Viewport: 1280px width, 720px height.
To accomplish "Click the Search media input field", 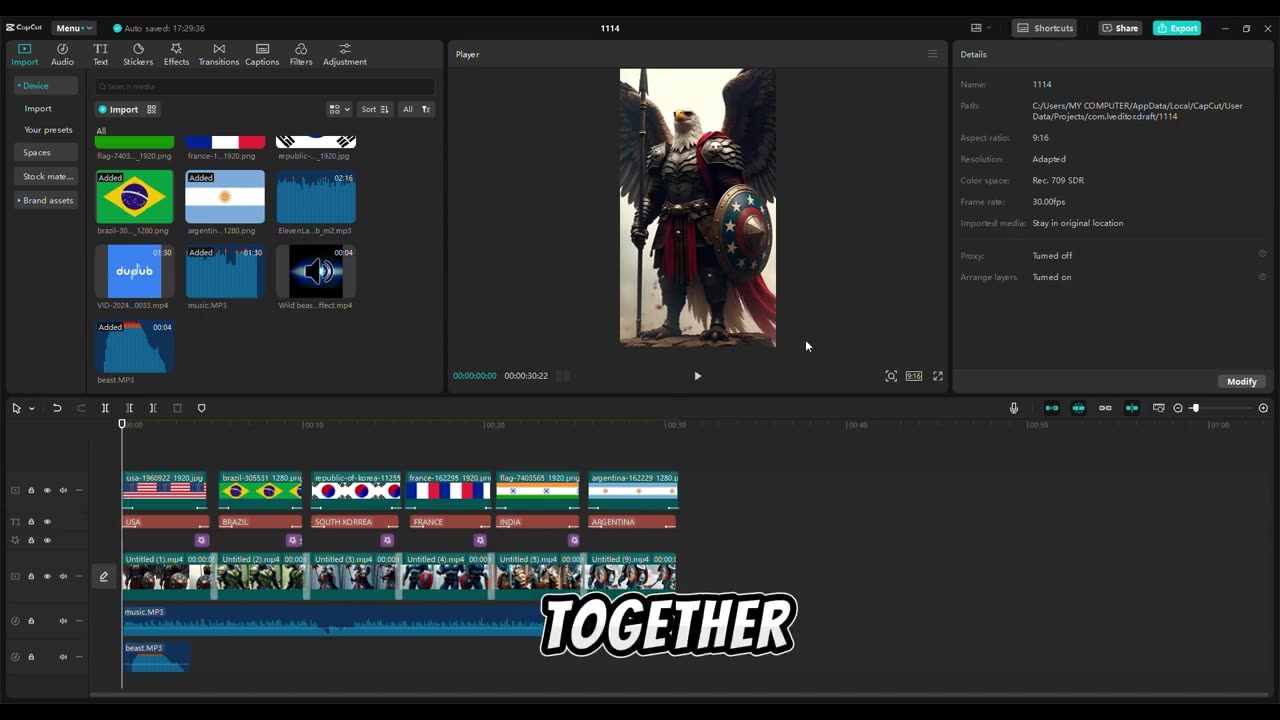I will click(x=265, y=87).
